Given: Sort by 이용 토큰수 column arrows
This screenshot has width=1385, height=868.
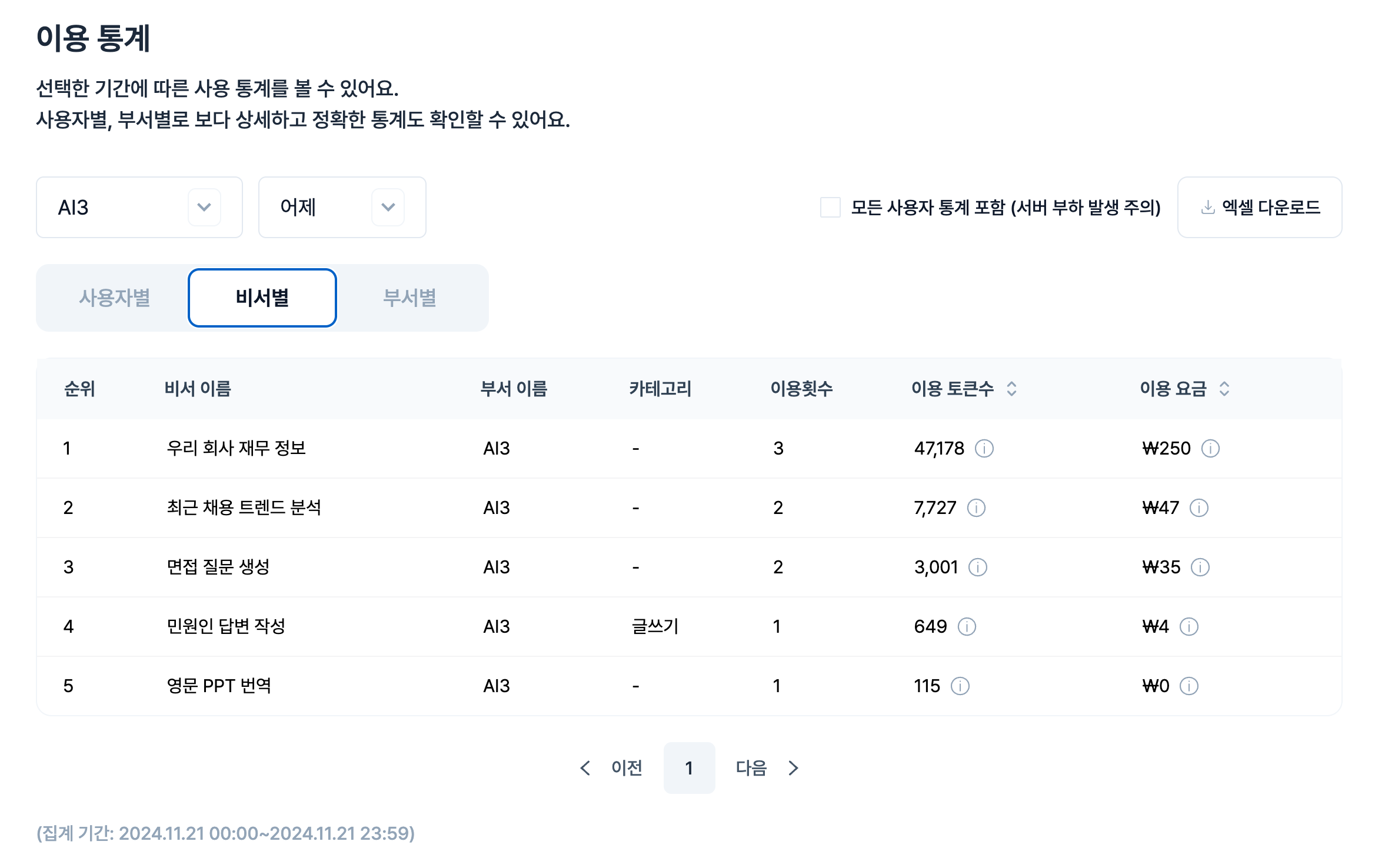Looking at the screenshot, I should [x=1011, y=389].
